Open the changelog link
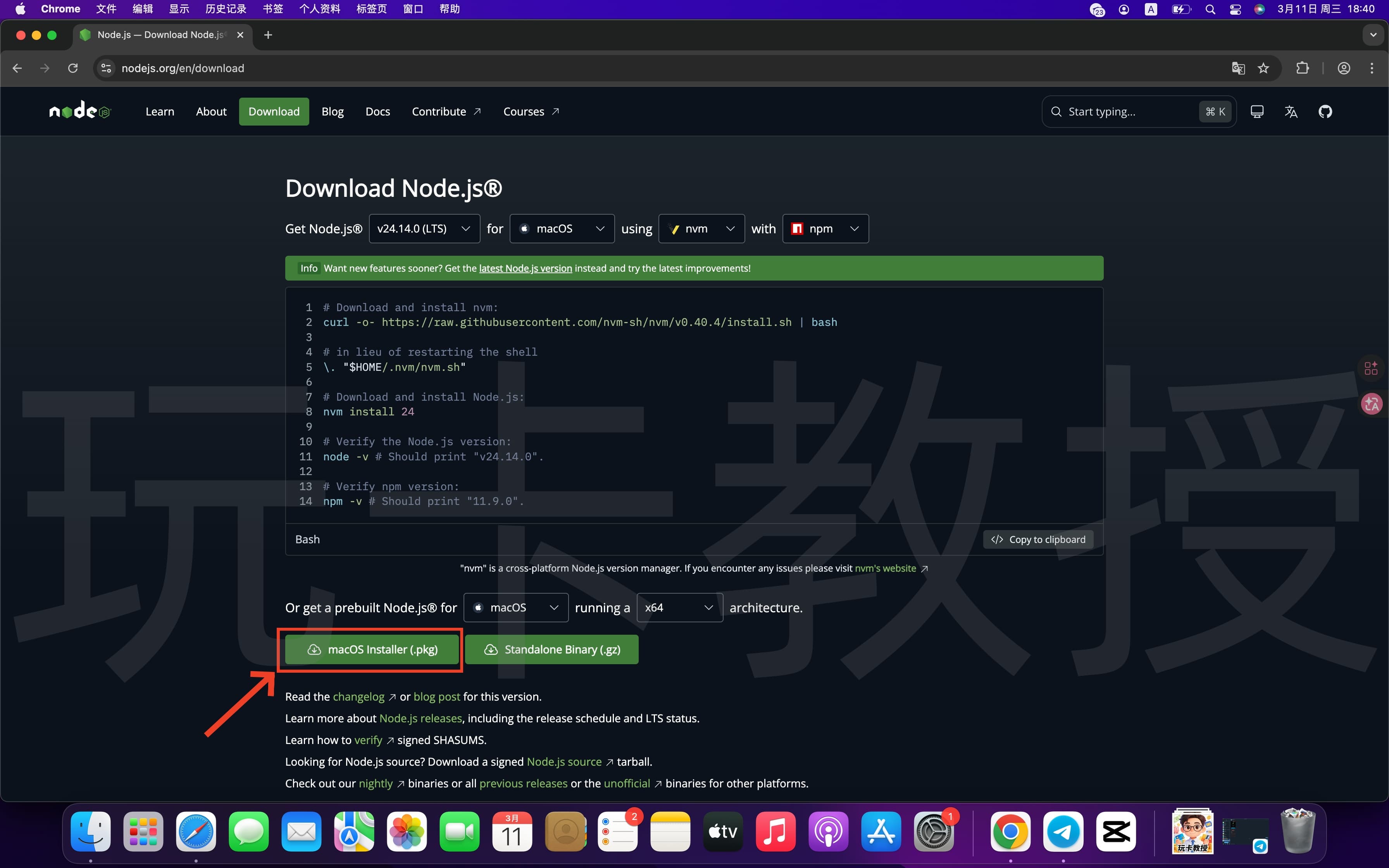Image resolution: width=1389 pixels, height=868 pixels. pos(359,696)
